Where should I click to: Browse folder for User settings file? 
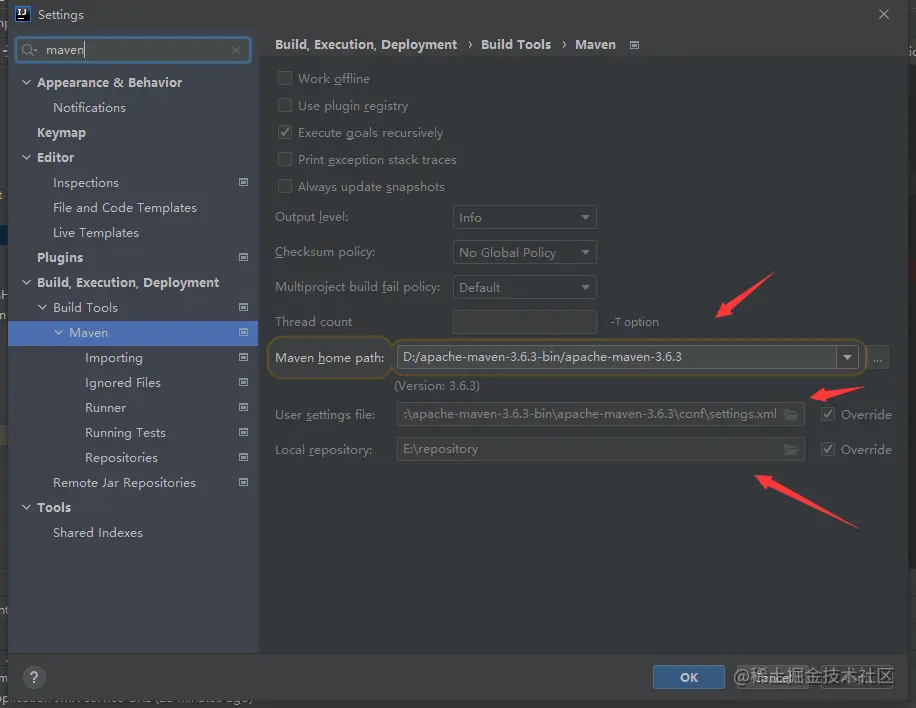(x=791, y=414)
